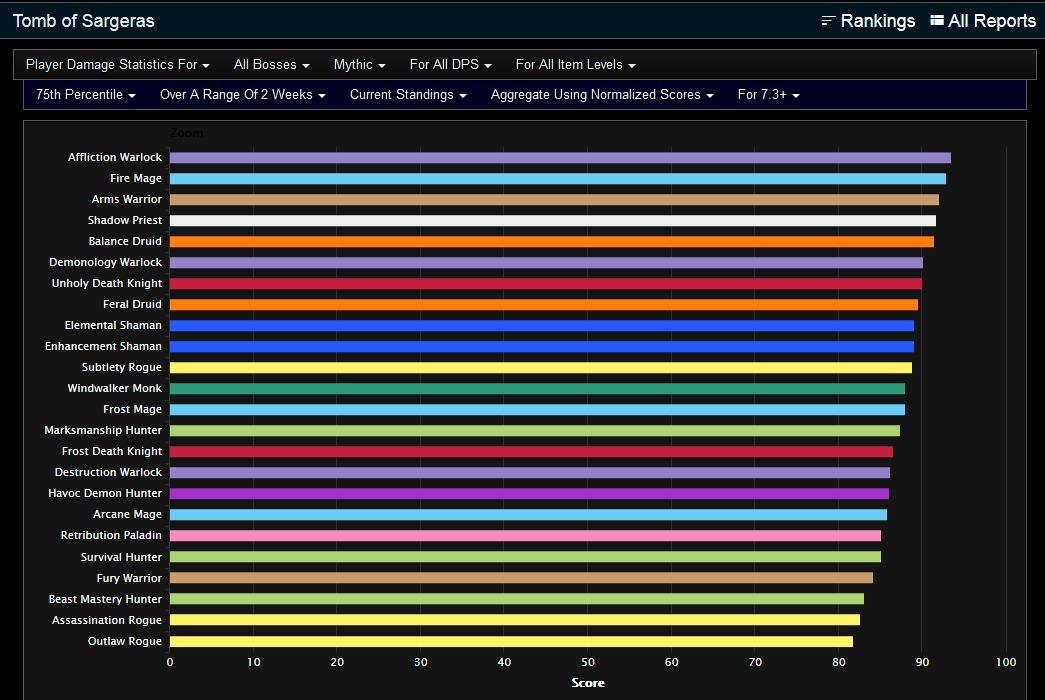Click the Retribution Paladin pink bar
Screen dimensions: 1045x700
(525, 536)
